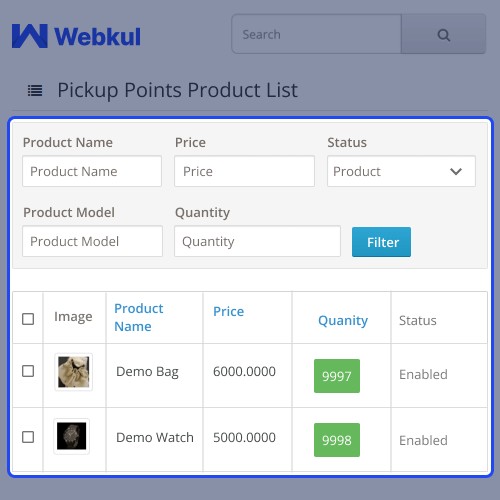Sort table by Quanity column header
The image size is (500, 500).
point(343,321)
